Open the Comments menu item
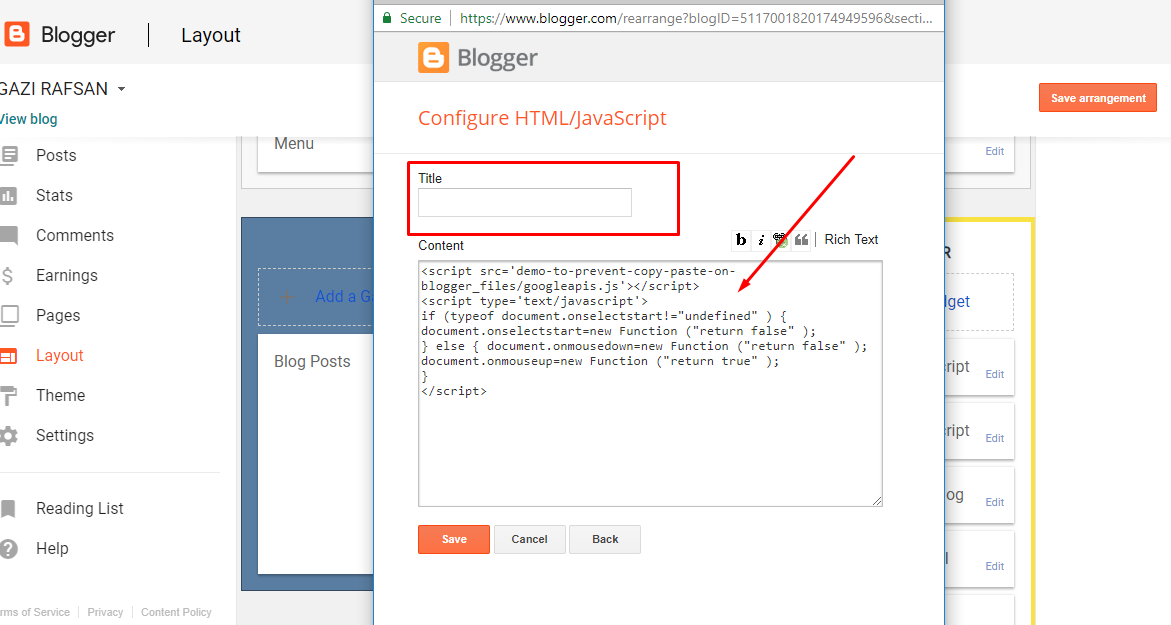 75,235
